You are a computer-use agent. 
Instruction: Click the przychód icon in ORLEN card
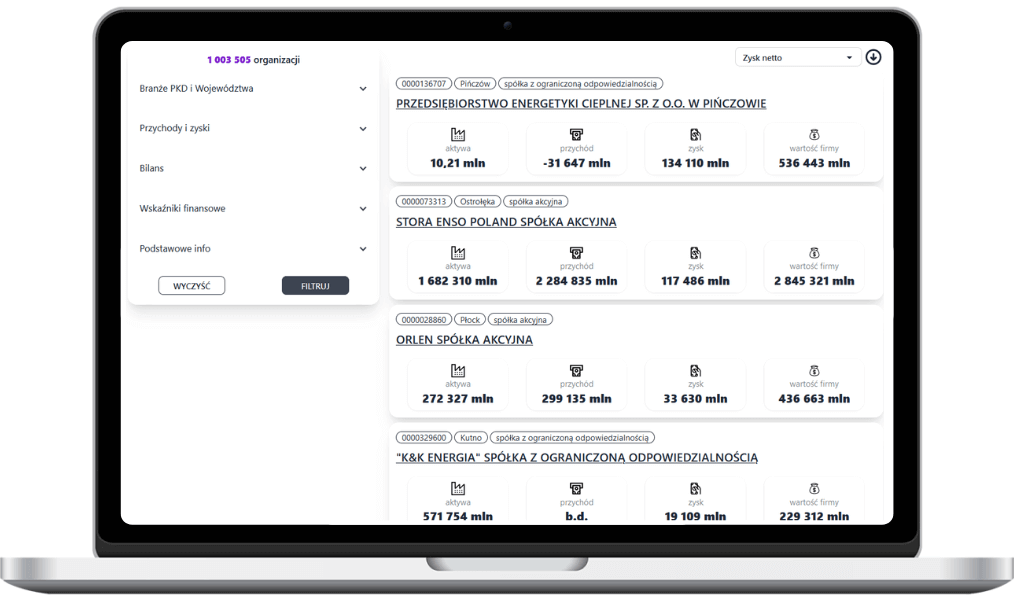576,370
